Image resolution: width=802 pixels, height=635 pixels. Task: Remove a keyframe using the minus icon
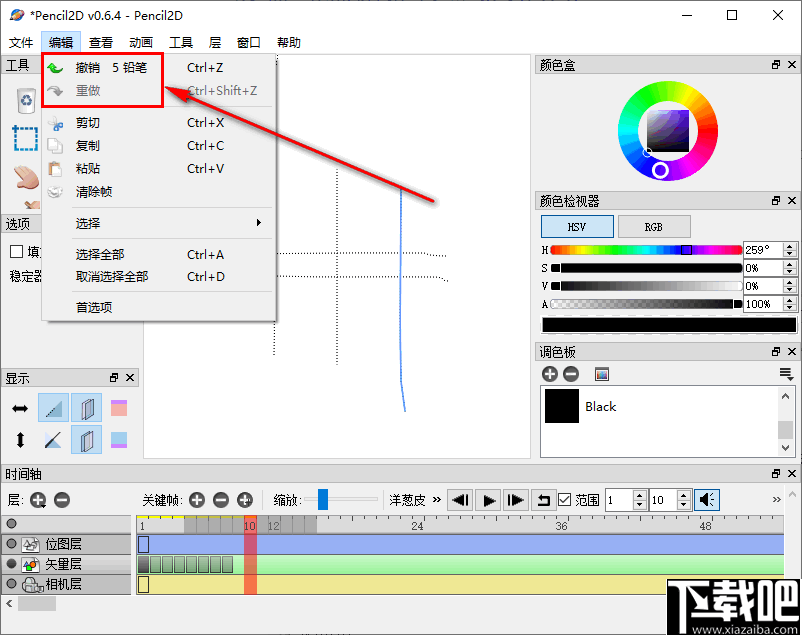[x=220, y=499]
